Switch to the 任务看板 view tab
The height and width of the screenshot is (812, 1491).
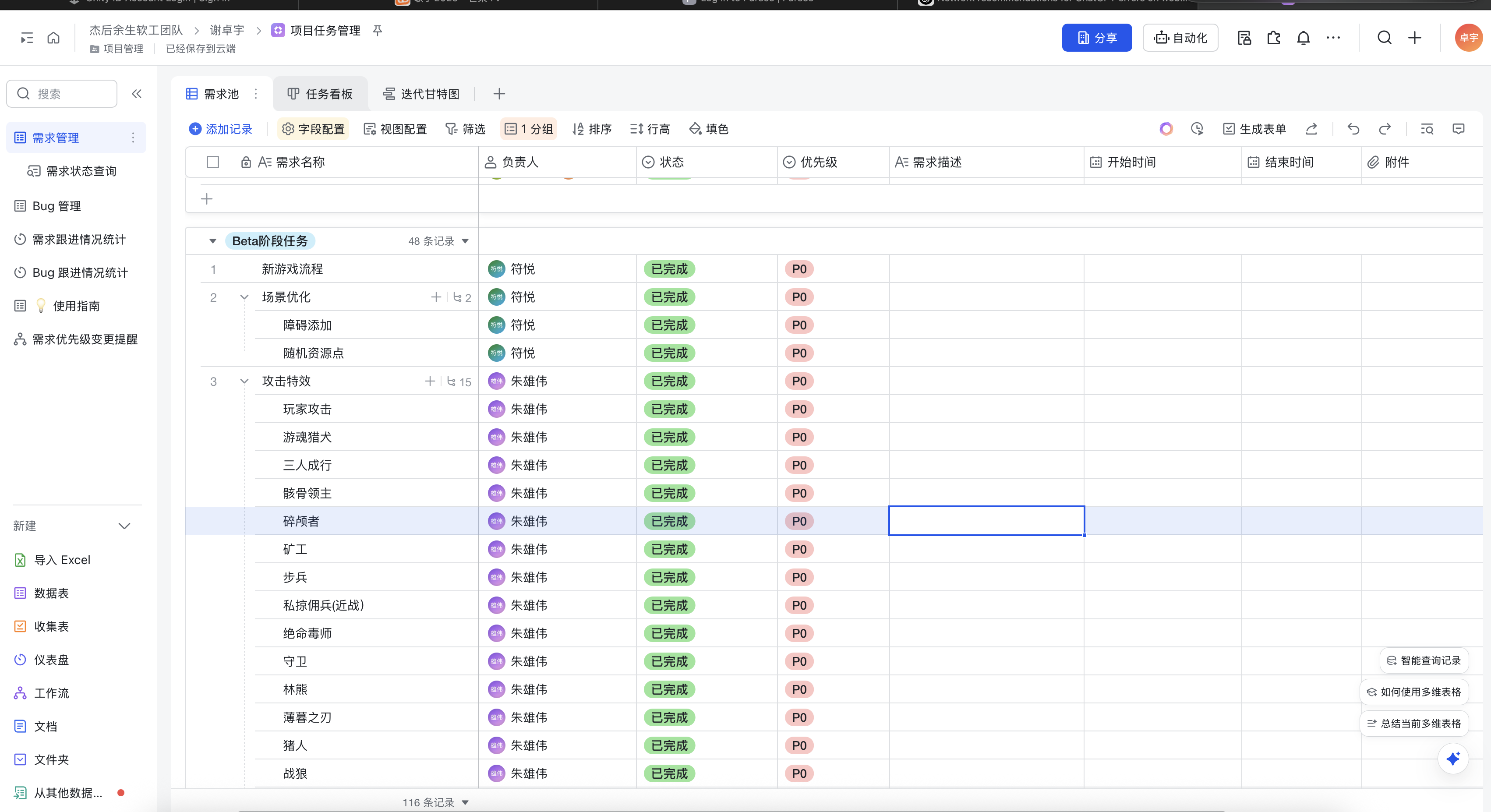(320, 93)
